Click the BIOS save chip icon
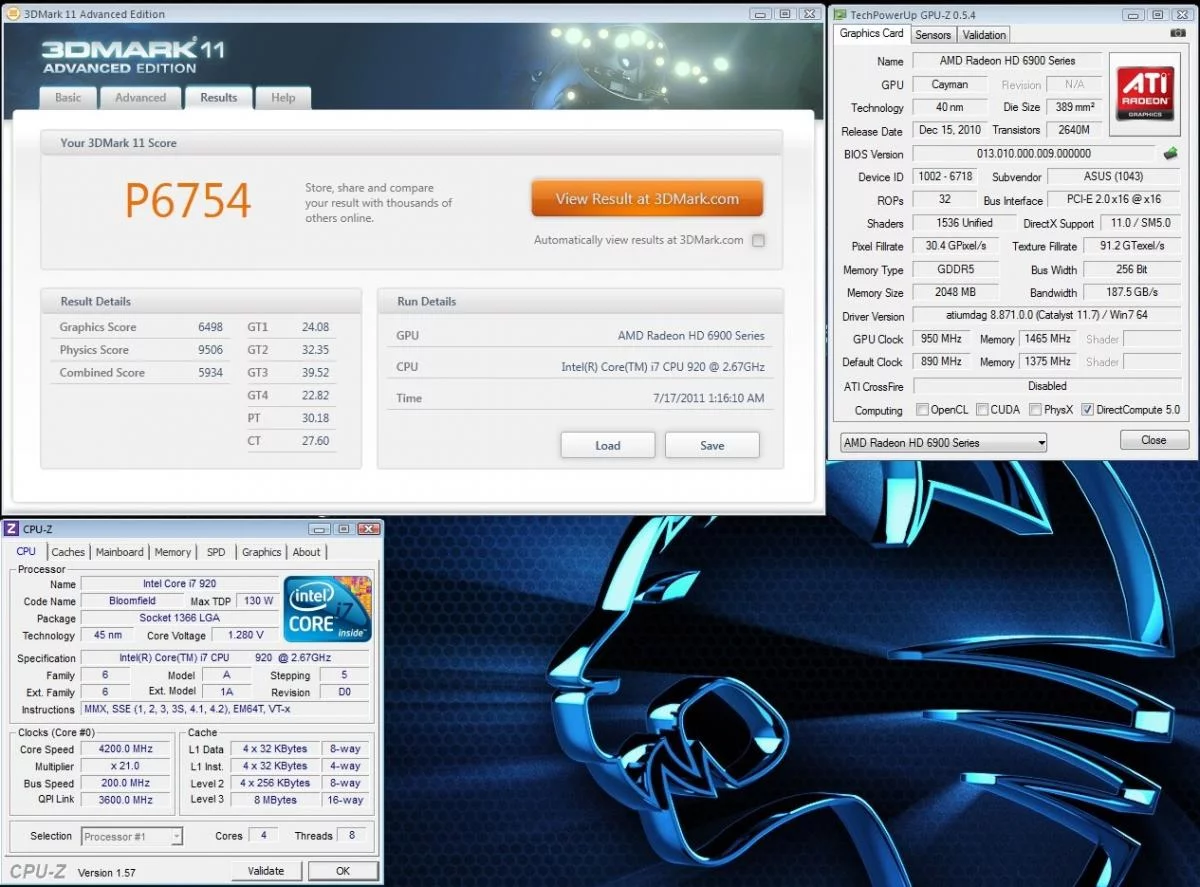Screen dimensions: 1200x887 [1170, 154]
